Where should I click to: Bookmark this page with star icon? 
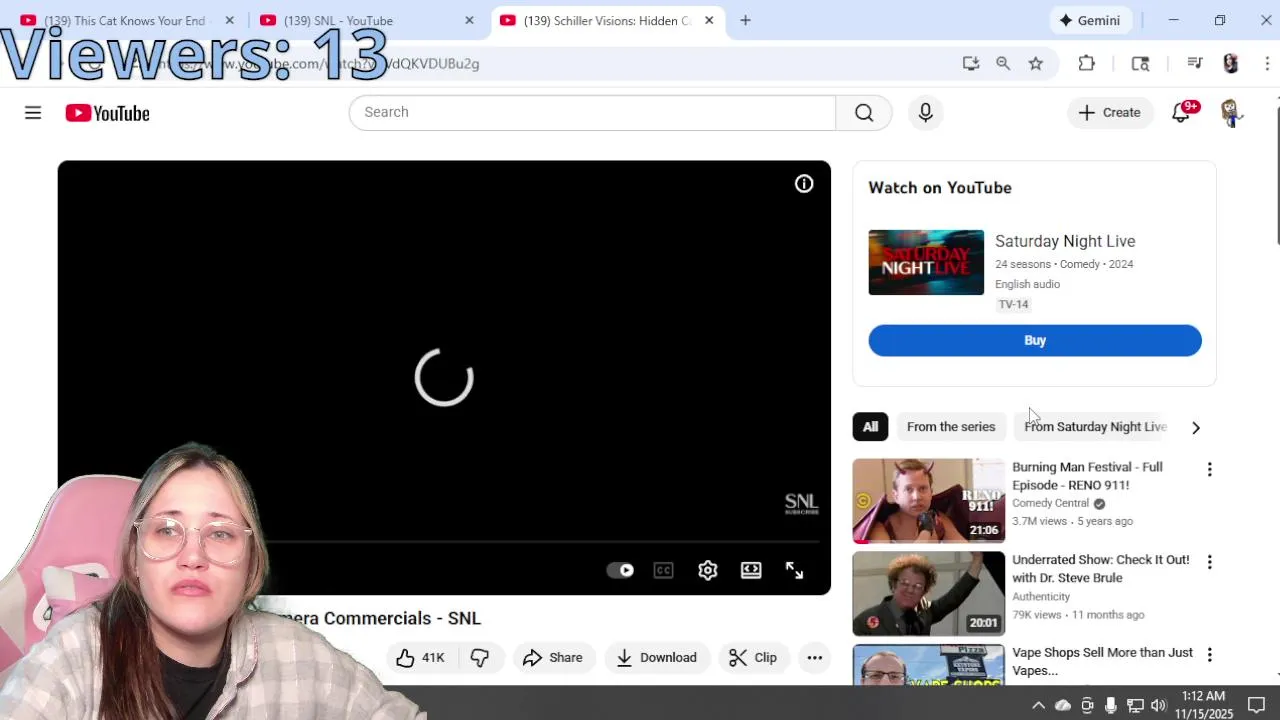click(x=1036, y=63)
